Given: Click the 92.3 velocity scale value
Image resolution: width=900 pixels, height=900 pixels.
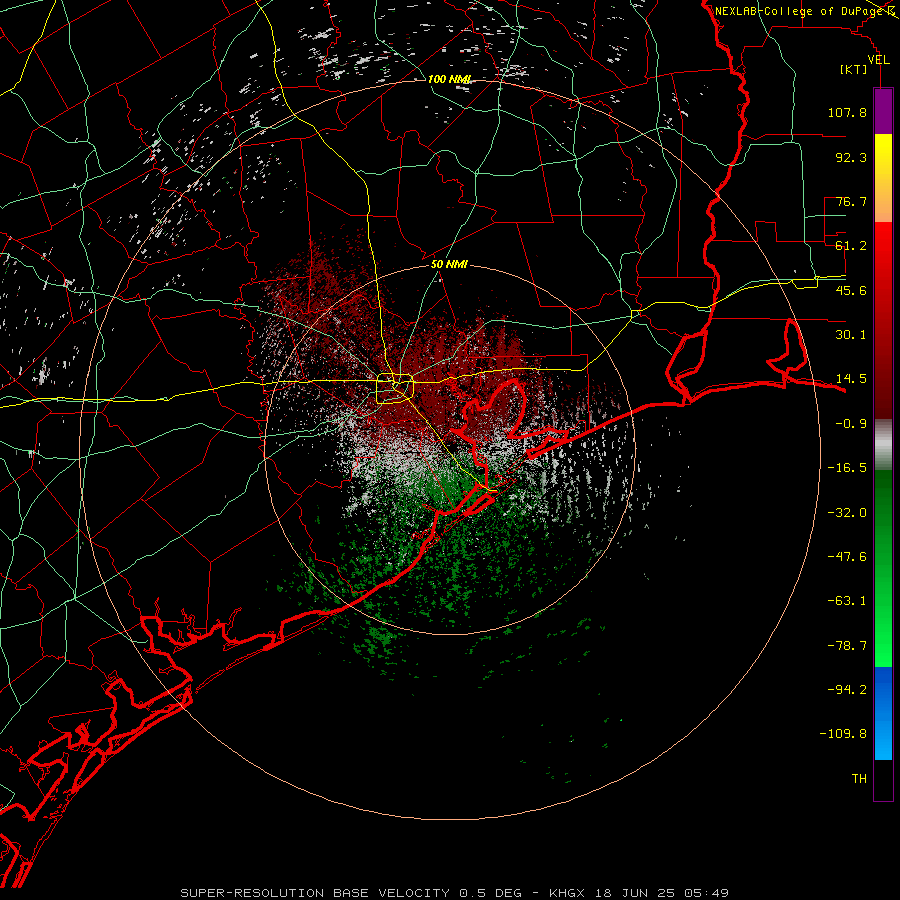Looking at the screenshot, I should 851,157.
